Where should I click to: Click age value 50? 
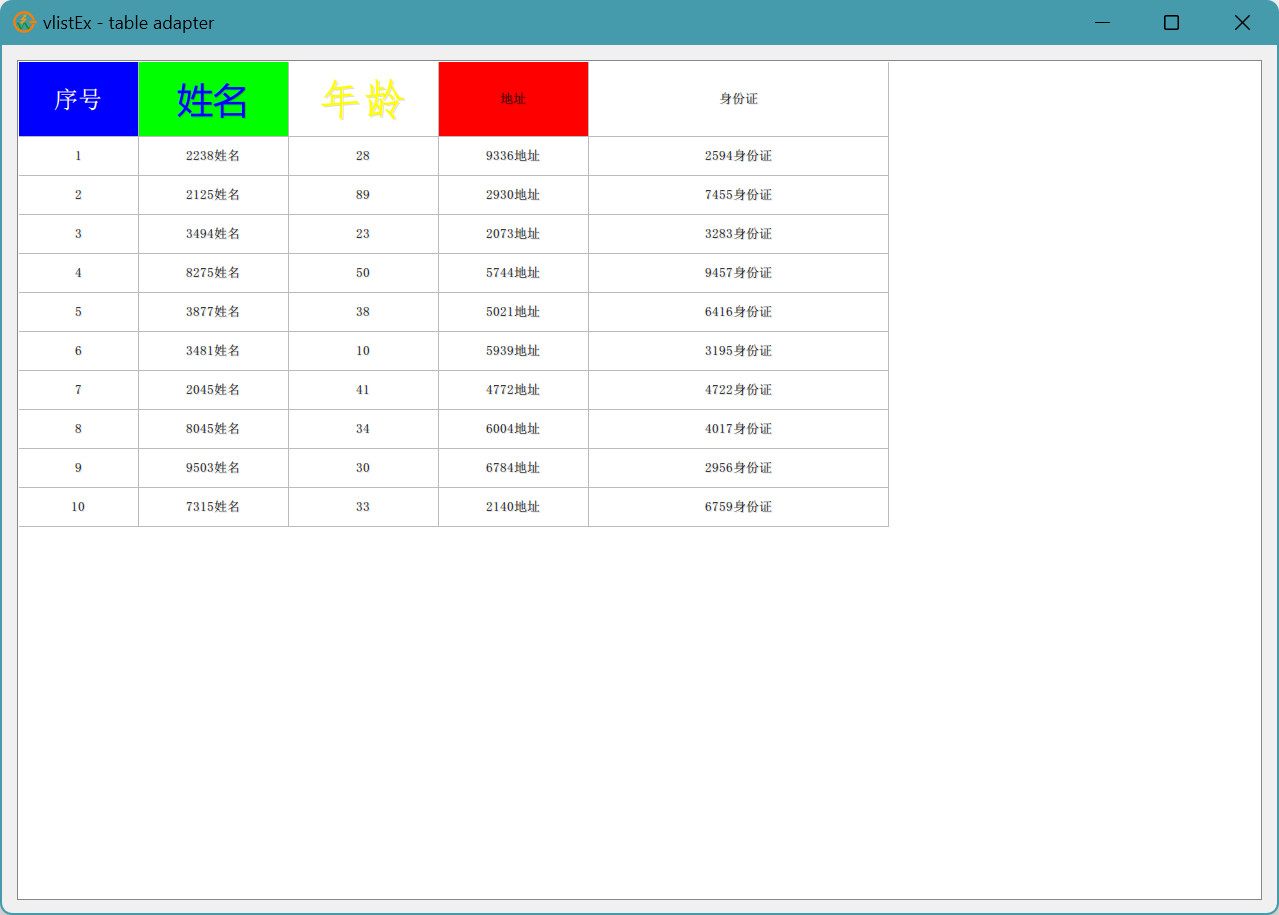(x=363, y=273)
